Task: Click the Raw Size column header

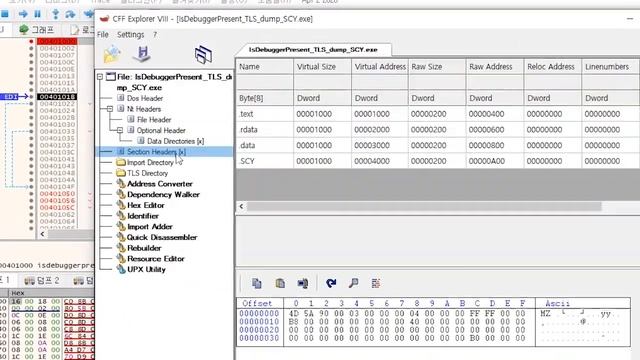Action: tap(437, 67)
